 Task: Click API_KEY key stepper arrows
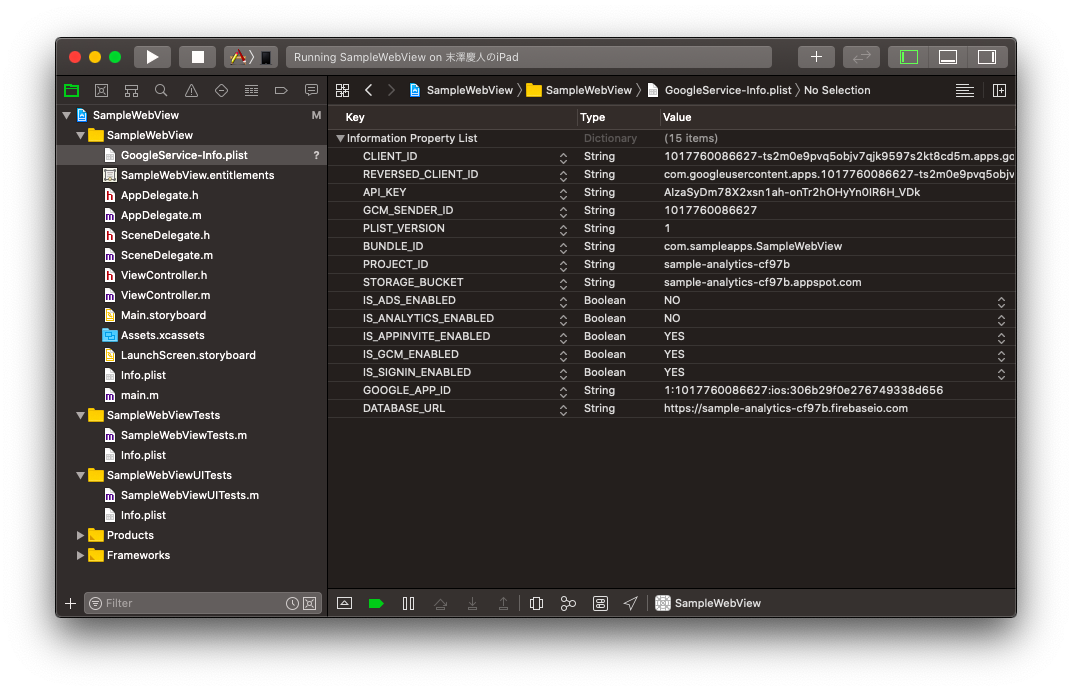pos(563,193)
